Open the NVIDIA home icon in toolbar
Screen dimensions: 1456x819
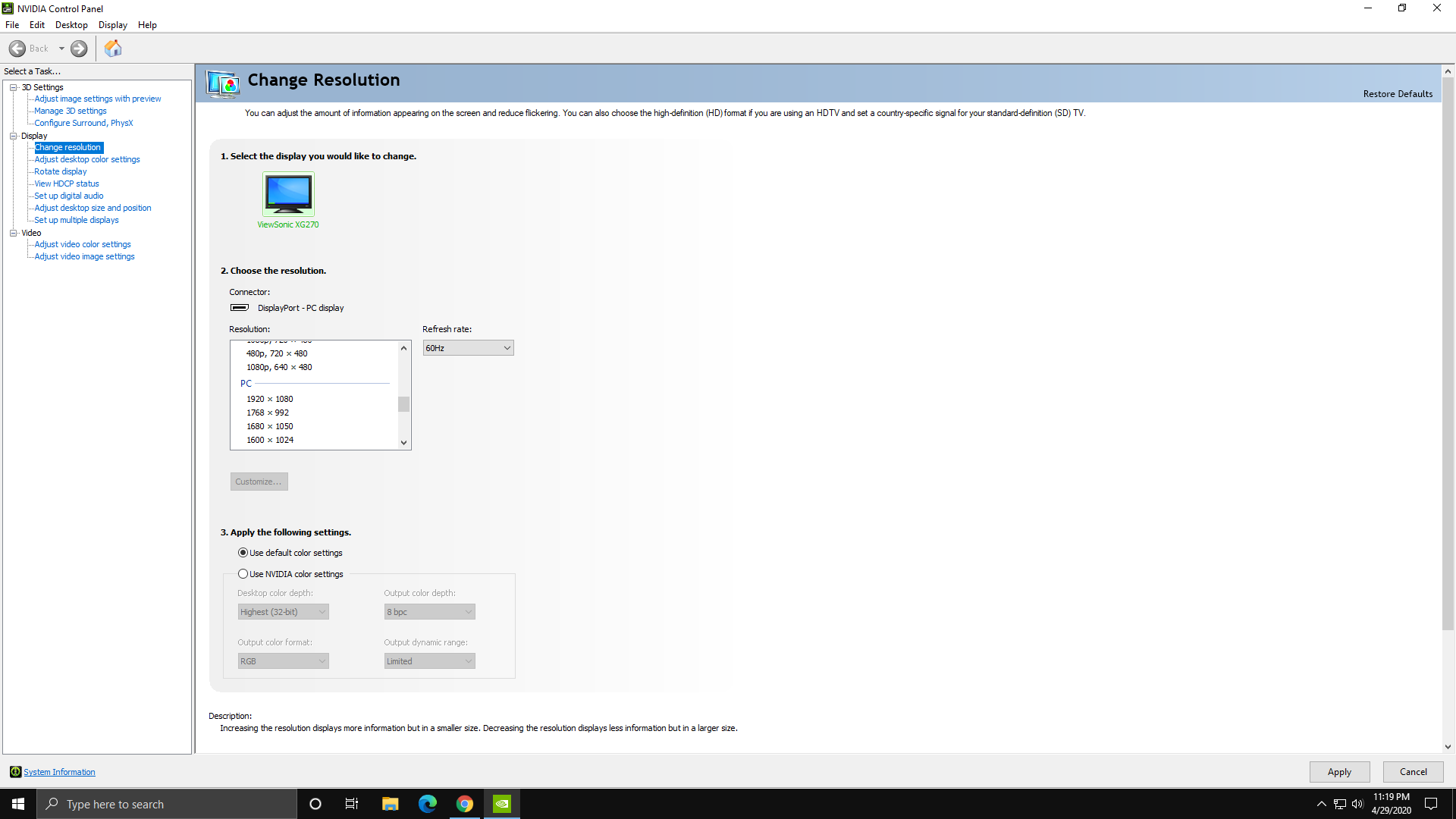tap(112, 48)
